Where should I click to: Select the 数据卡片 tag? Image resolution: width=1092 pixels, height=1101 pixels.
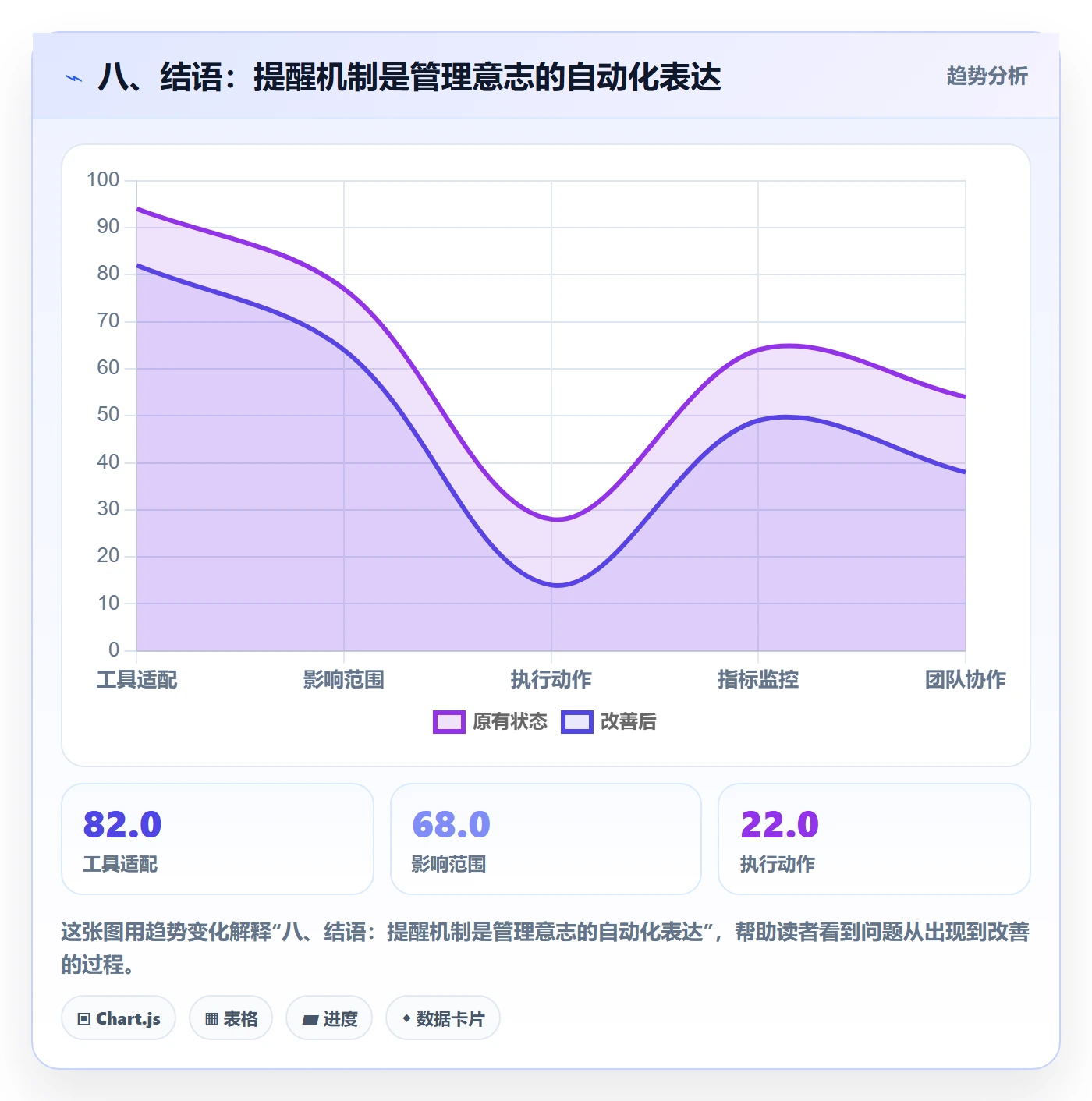tap(443, 1018)
